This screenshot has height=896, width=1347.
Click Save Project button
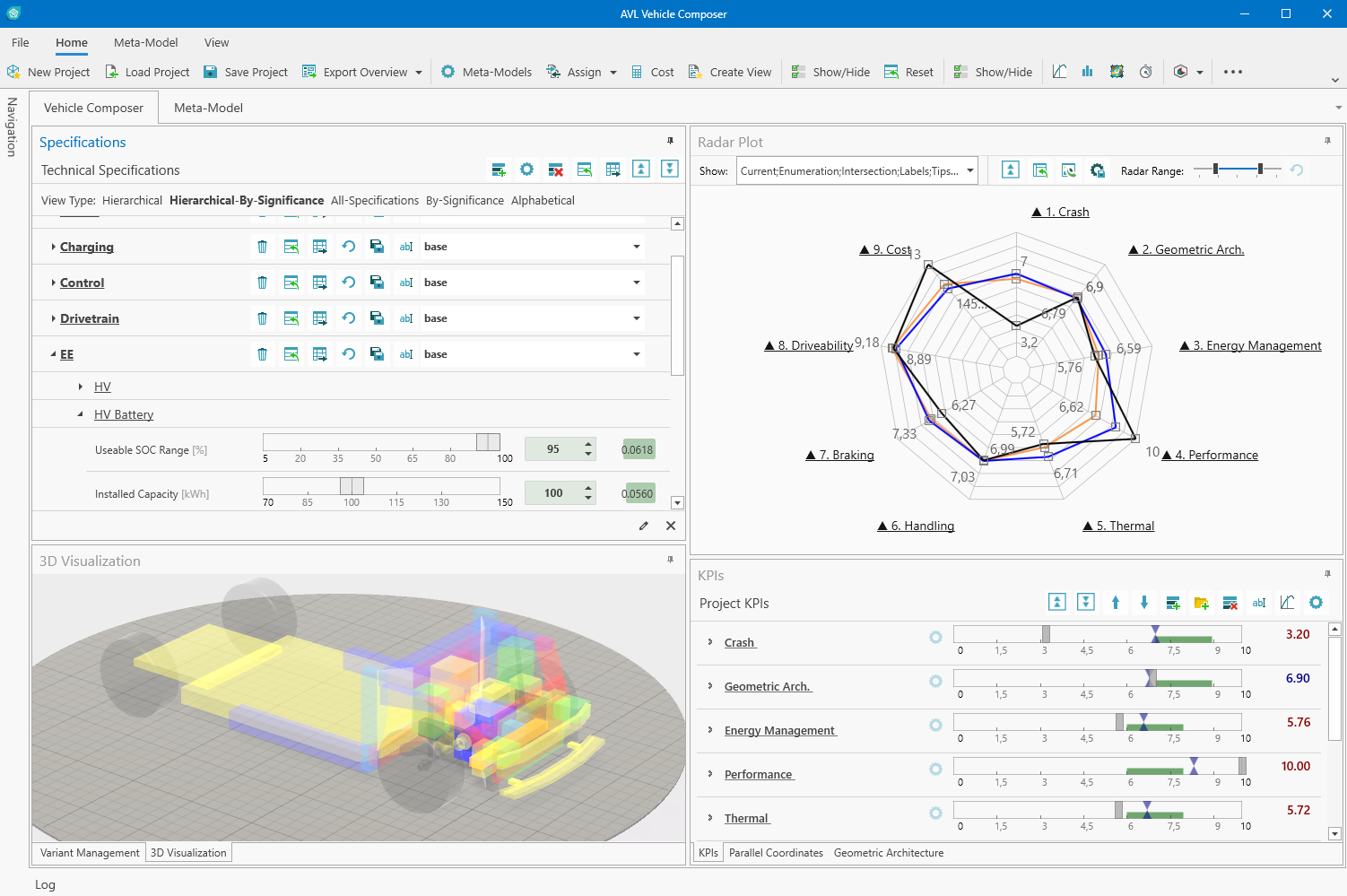point(246,72)
